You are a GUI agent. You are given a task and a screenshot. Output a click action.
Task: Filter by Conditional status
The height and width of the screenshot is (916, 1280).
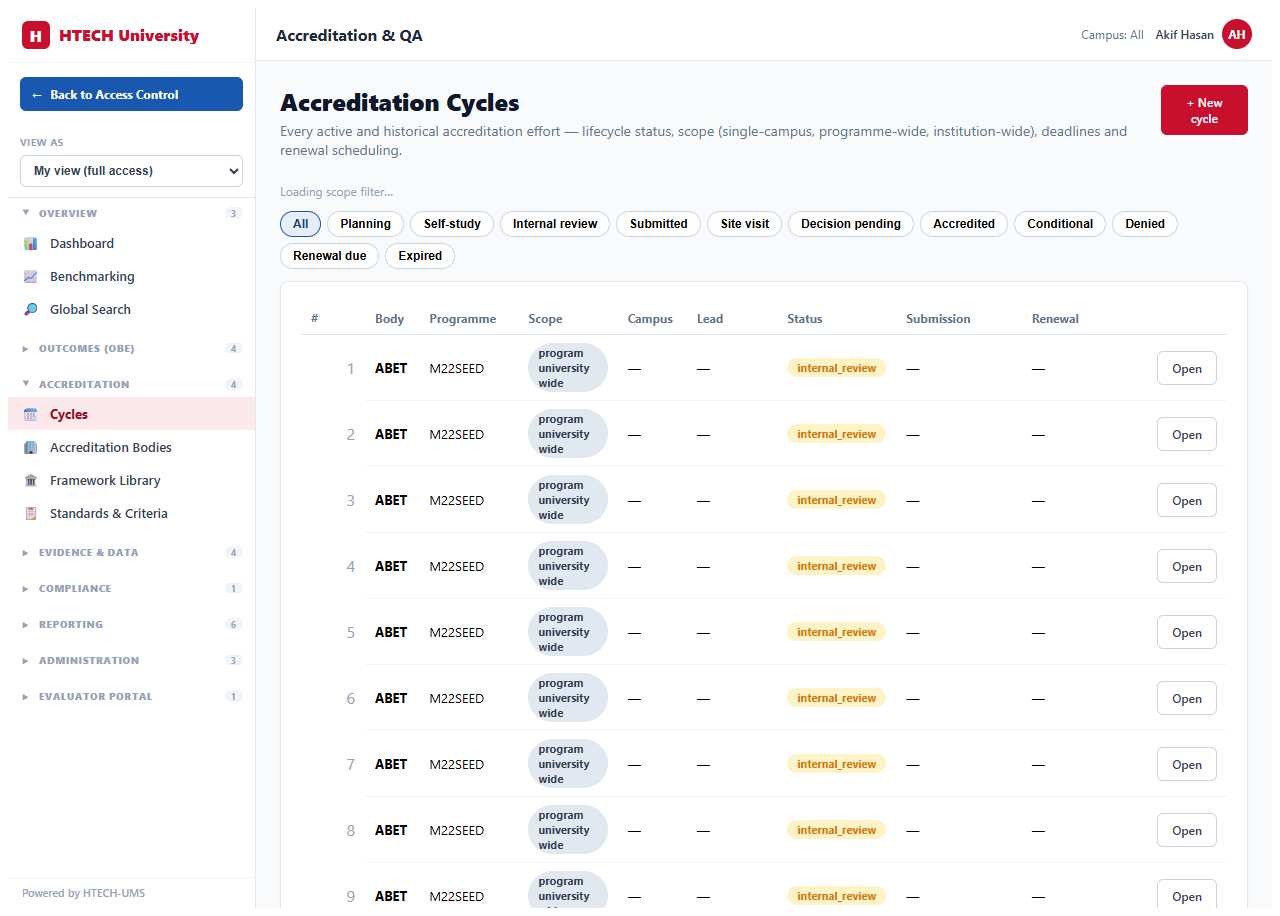[1060, 224]
